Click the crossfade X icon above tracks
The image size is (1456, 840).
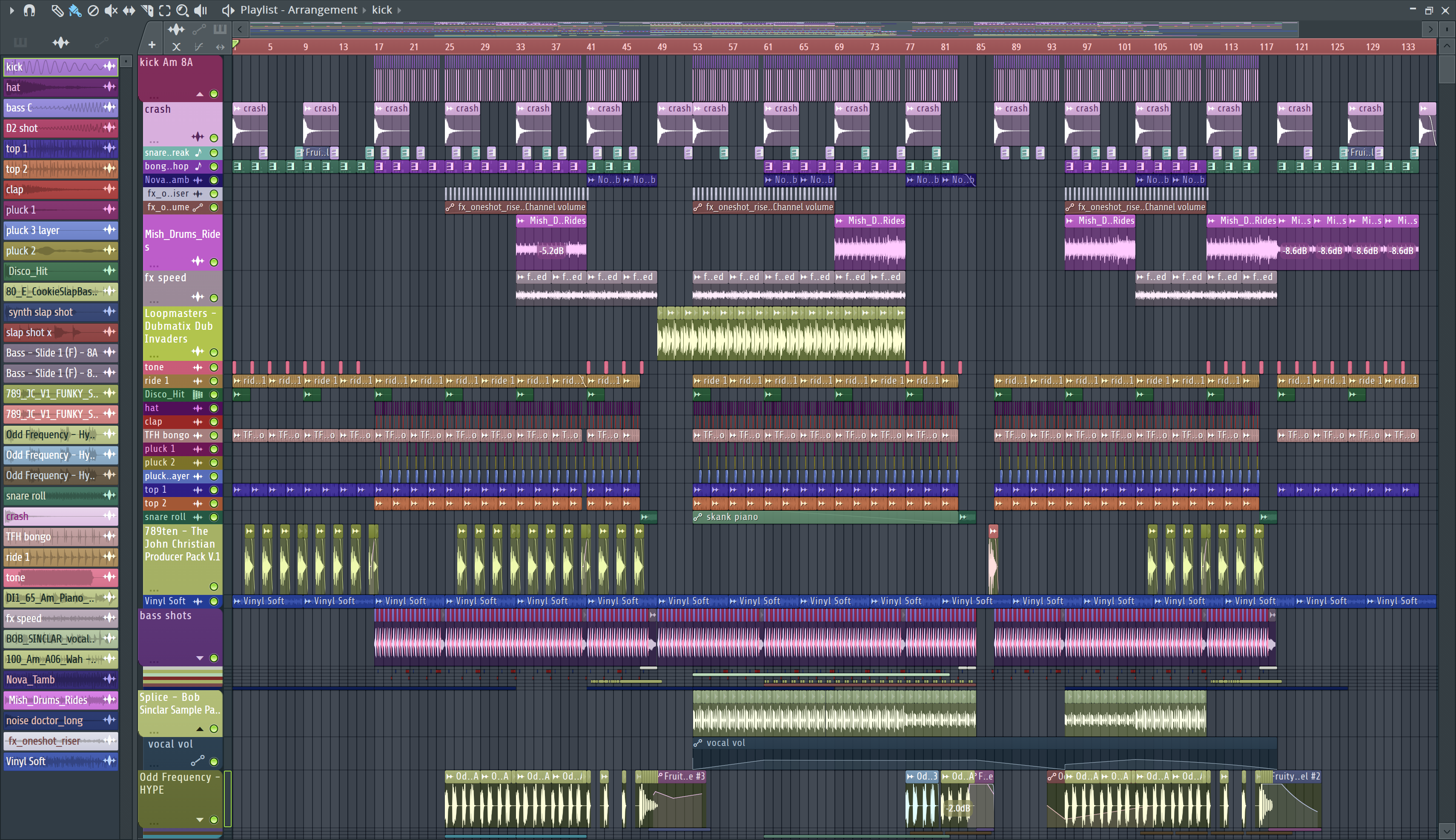tap(177, 47)
